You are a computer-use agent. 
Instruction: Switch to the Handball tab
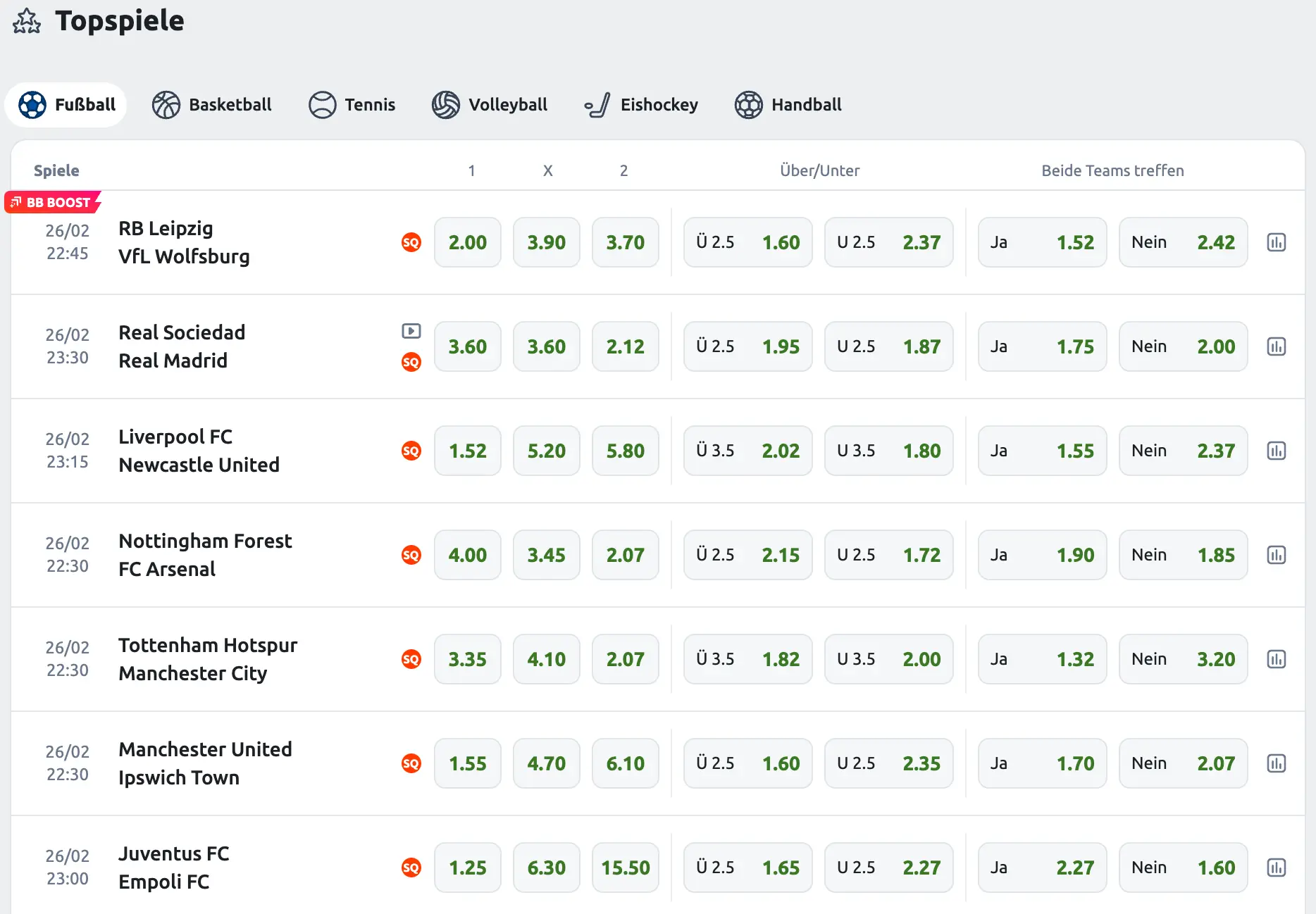(x=788, y=105)
